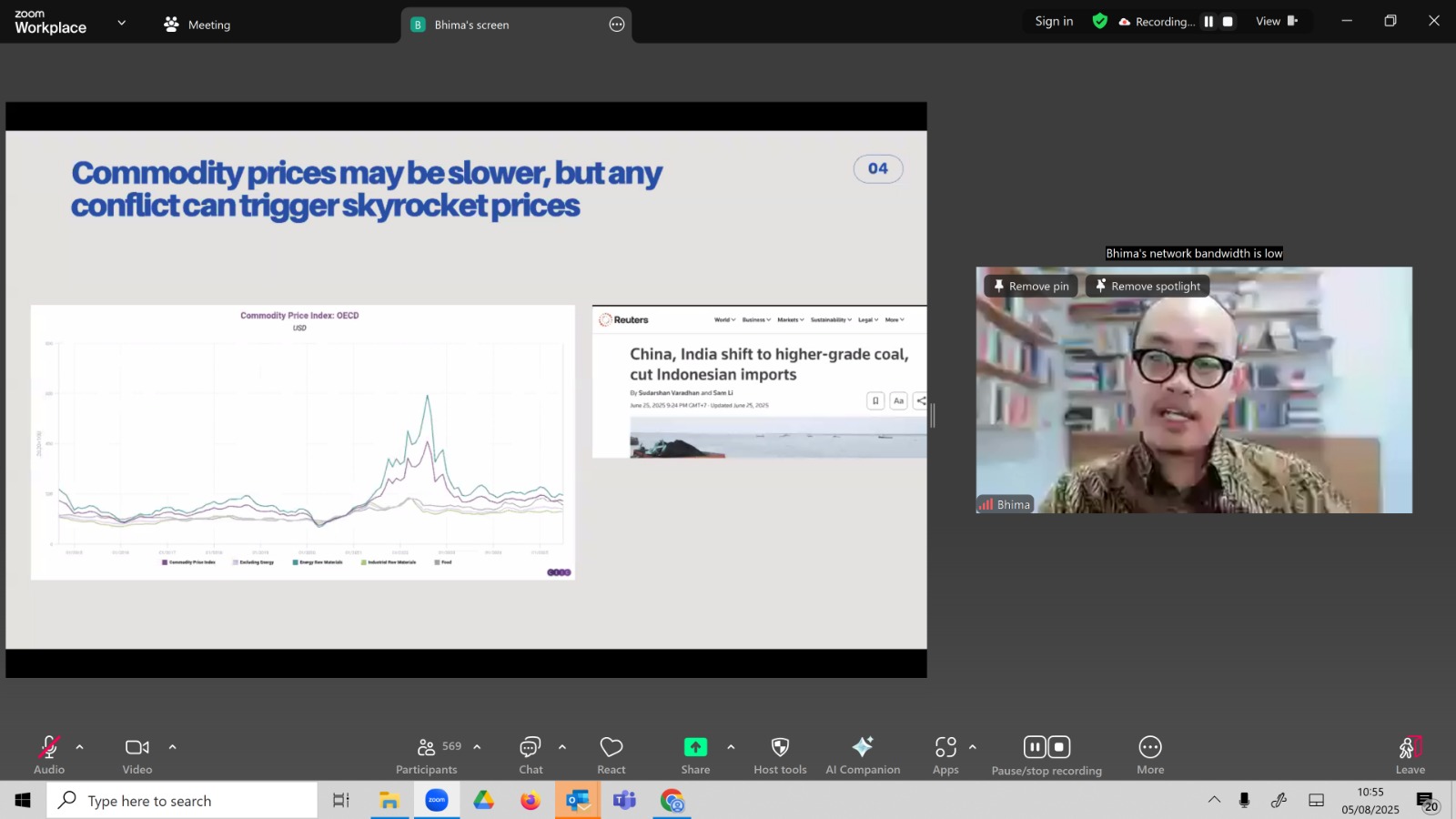Image resolution: width=1456 pixels, height=819 pixels.
Task: Expand the Video options arrow
Action: point(172,747)
